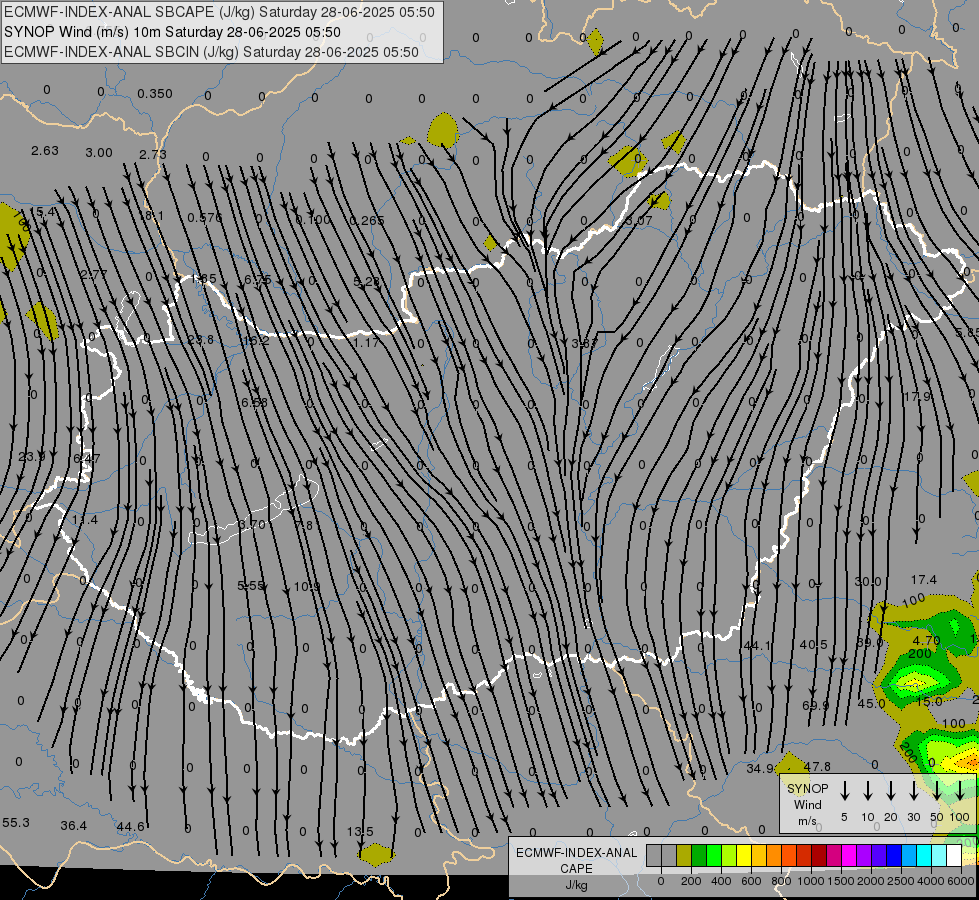Click the map value 2.63

click(x=45, y=151)
